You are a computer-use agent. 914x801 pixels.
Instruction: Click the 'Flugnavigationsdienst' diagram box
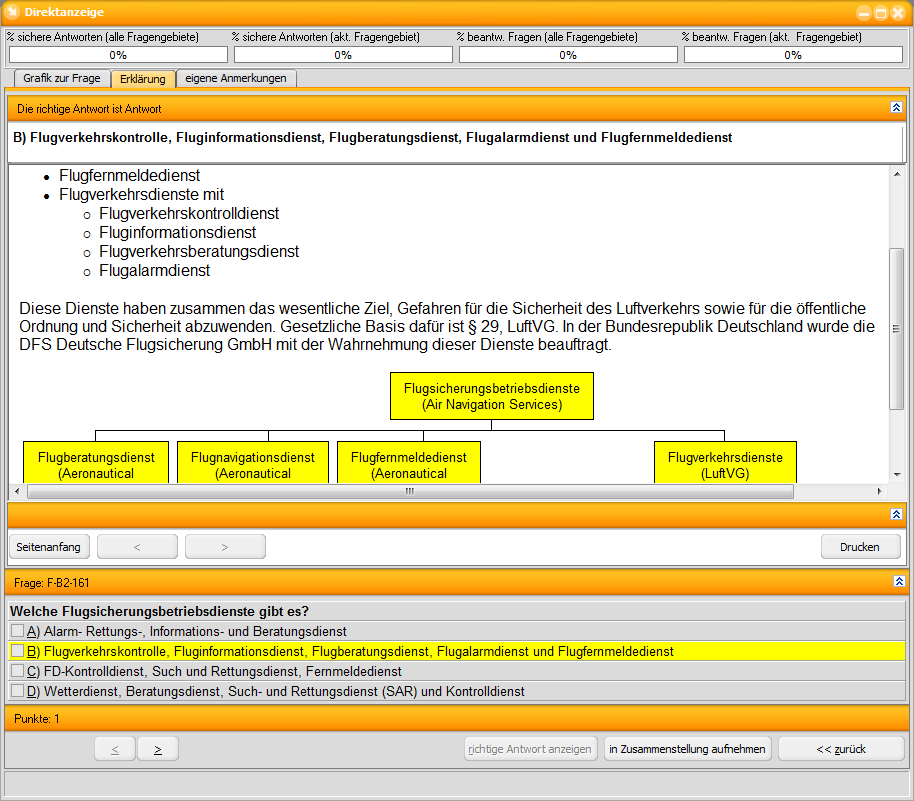[x=253, y=462]
